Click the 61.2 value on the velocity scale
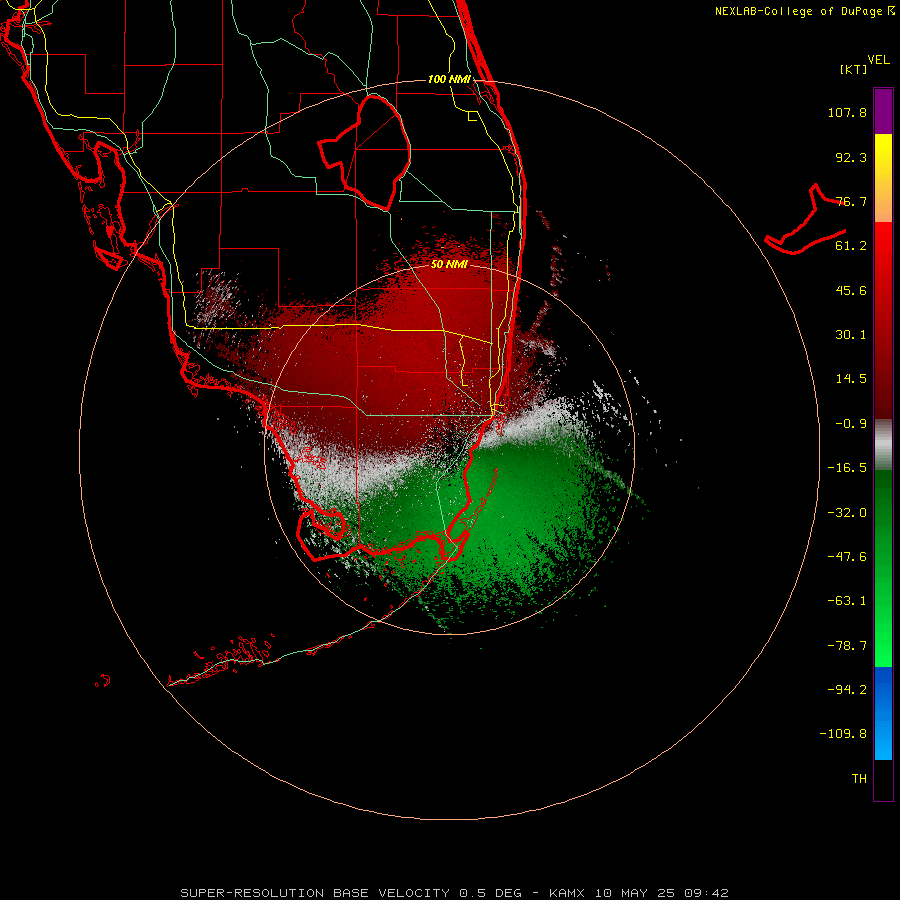900x900 pixels. point(851,246)
